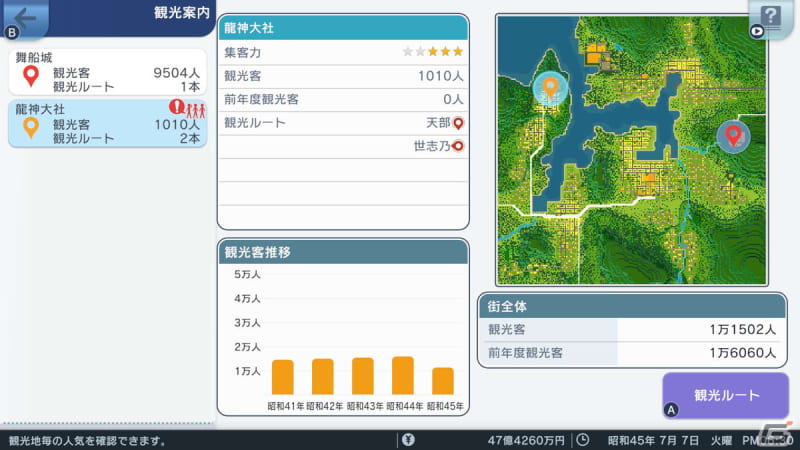Click the 9504人 visitor count for 舞船城
This screenshot has width=800, height=450.
[x=177, y=73]
